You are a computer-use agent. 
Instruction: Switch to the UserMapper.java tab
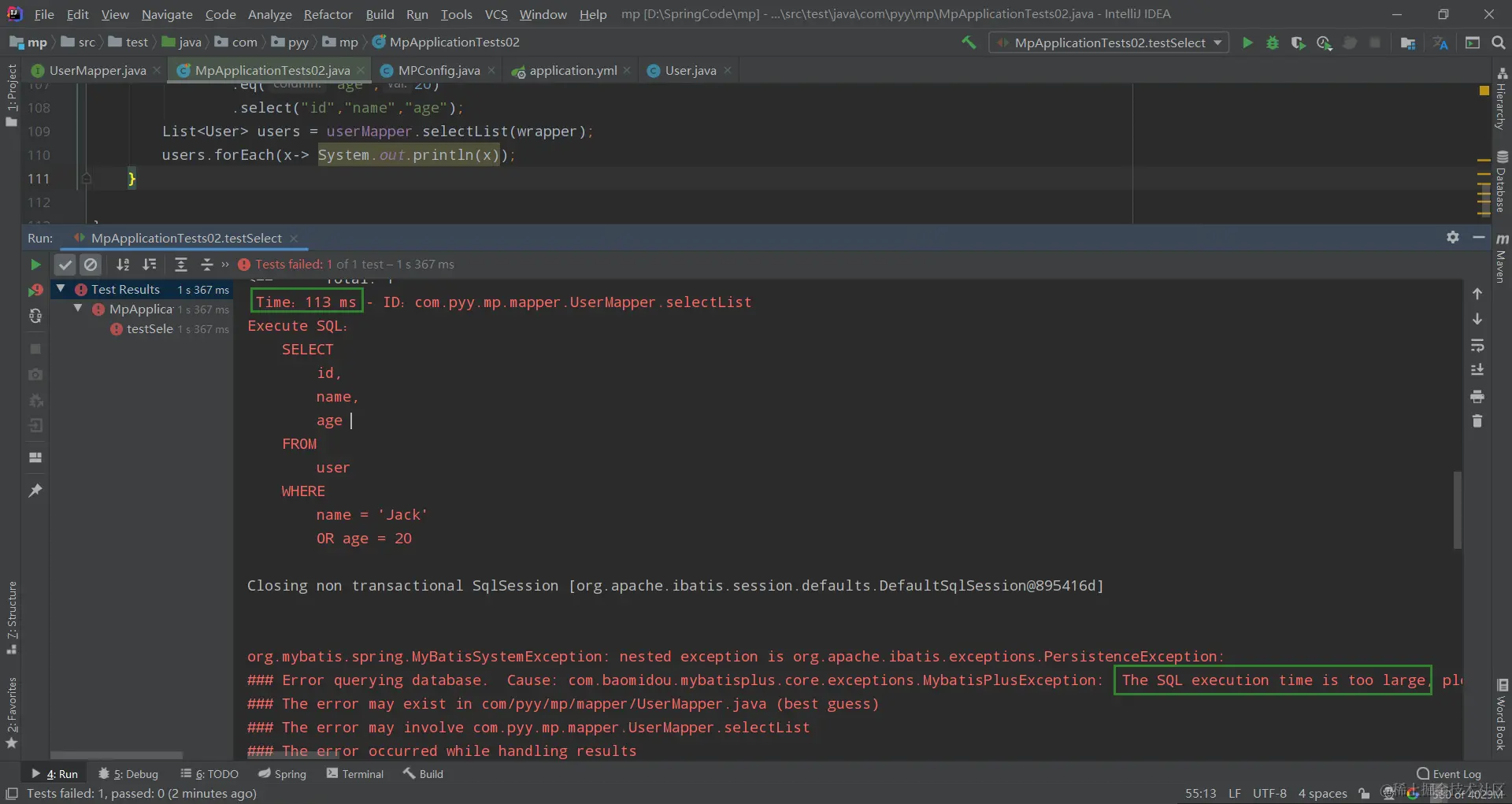(98, 71)
